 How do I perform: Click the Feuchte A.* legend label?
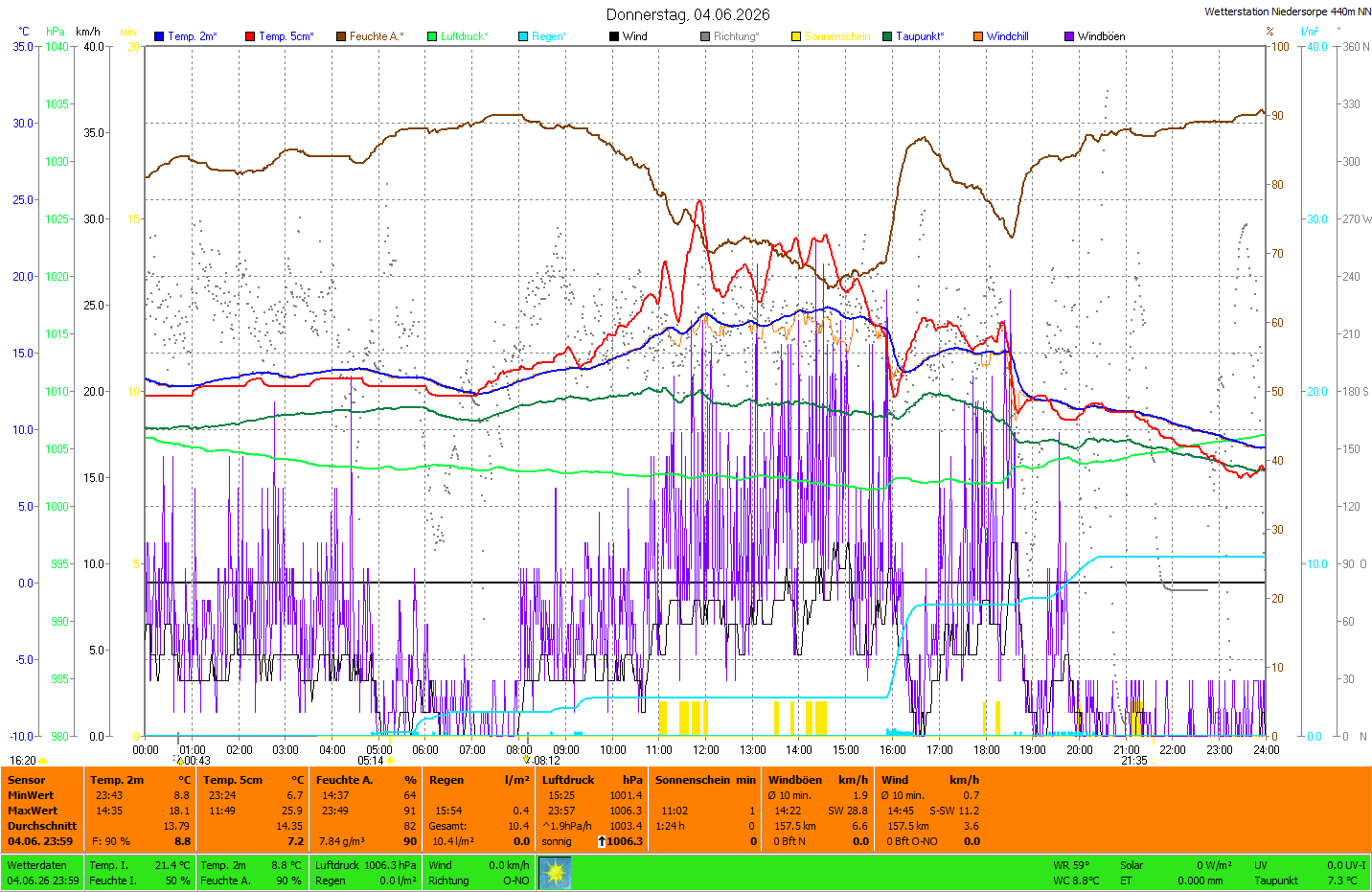[x=377, y=36]
